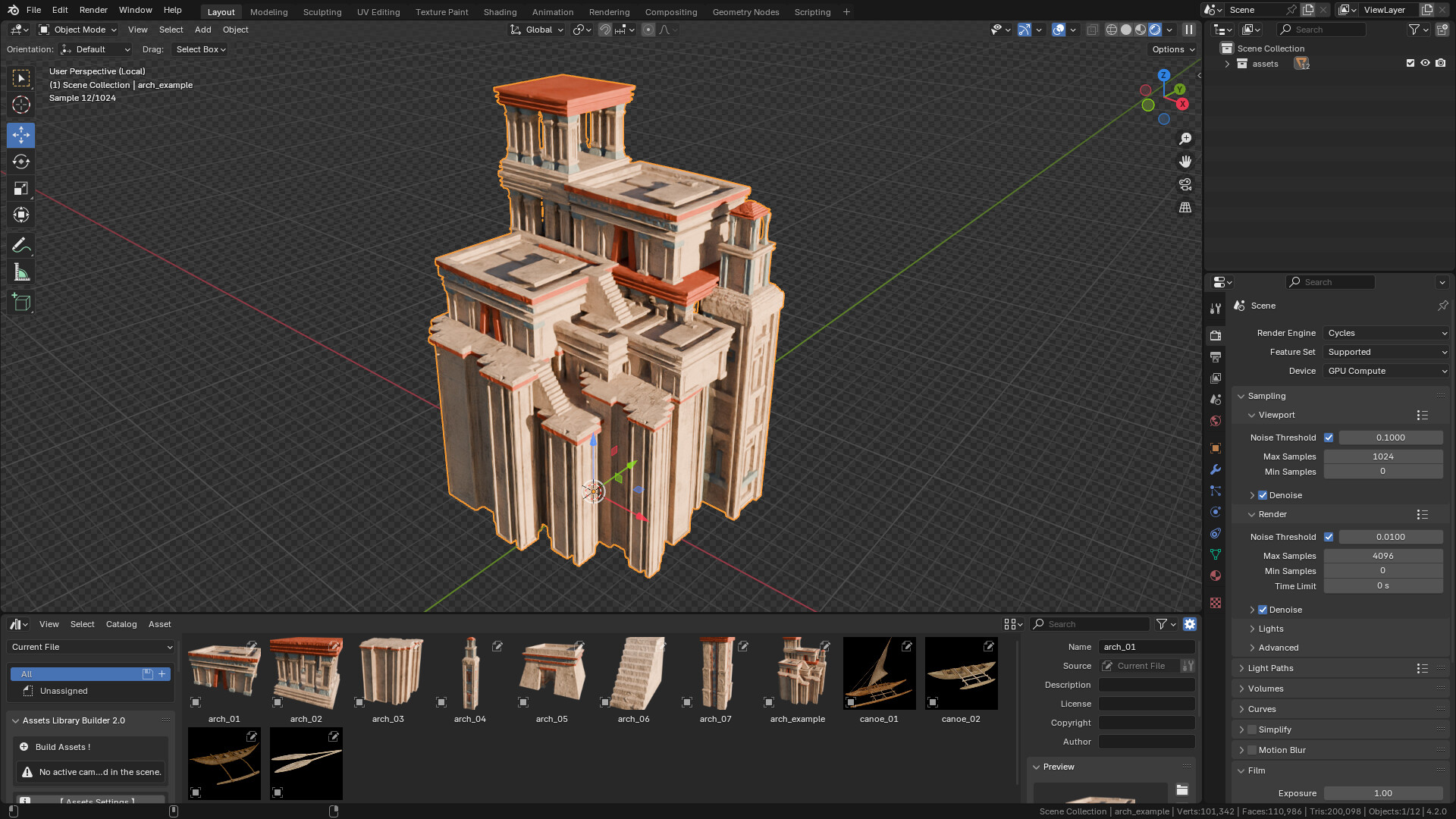Select the Annotate pencil tool
This screenshot has width=1456, height=819.
(21, 245)
